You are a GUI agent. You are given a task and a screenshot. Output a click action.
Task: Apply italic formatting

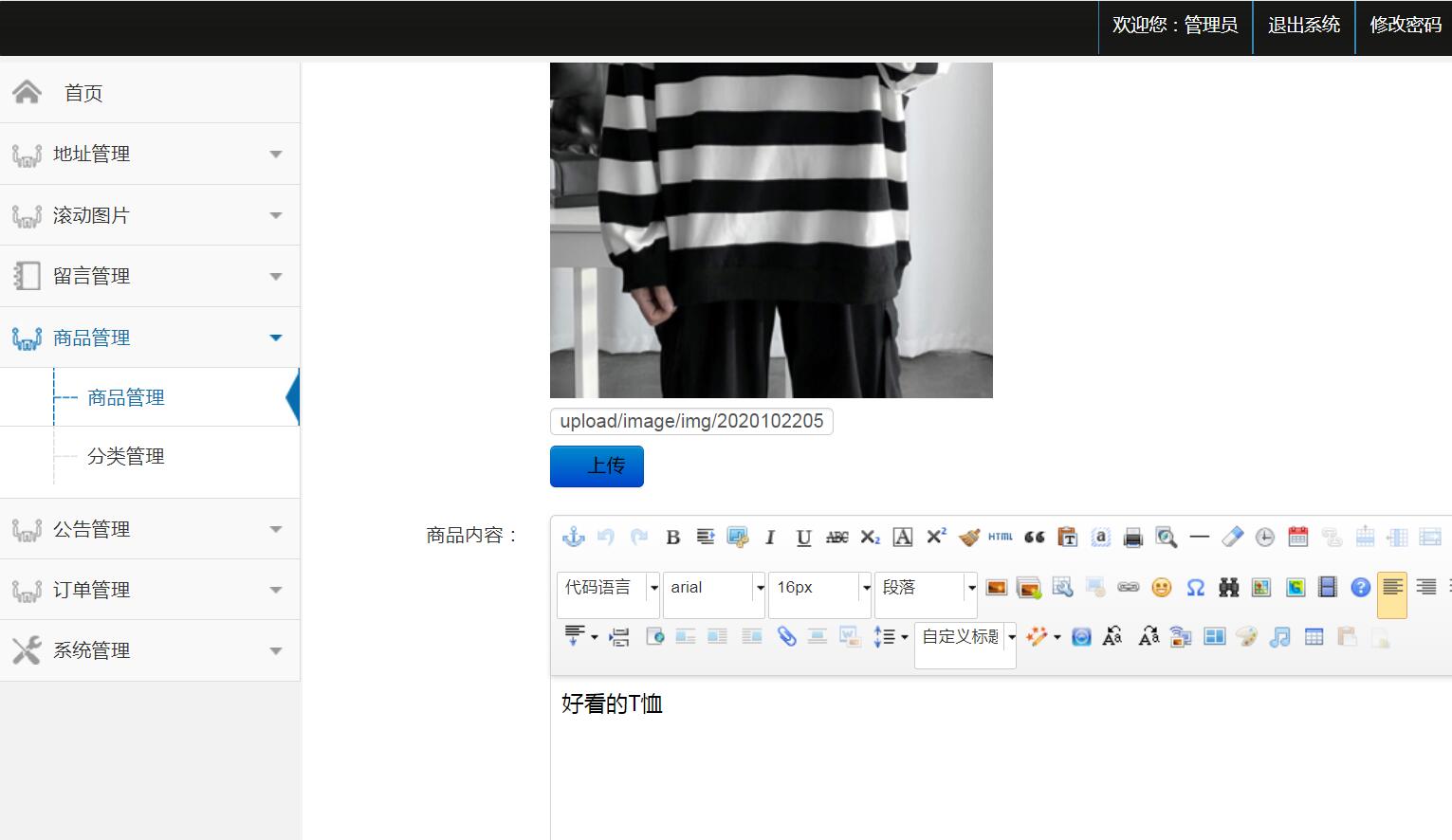(x=770, y=537)
